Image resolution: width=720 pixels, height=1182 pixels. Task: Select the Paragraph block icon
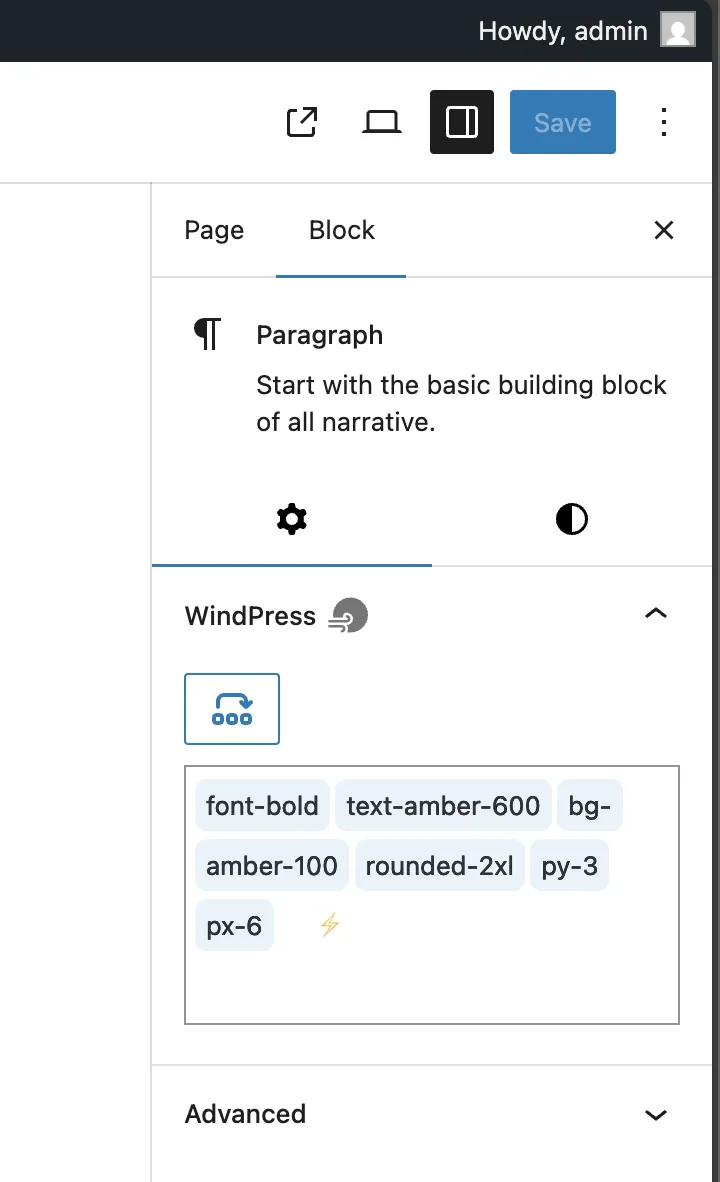(206, 334)
